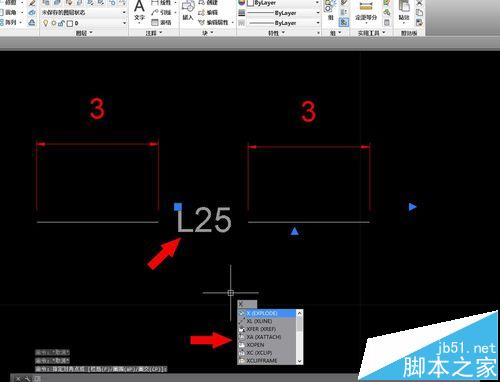Click the Offset tool icon beside Array
Image resolution: width=500 pixels, height=382 pixels.
coord(32,22)
